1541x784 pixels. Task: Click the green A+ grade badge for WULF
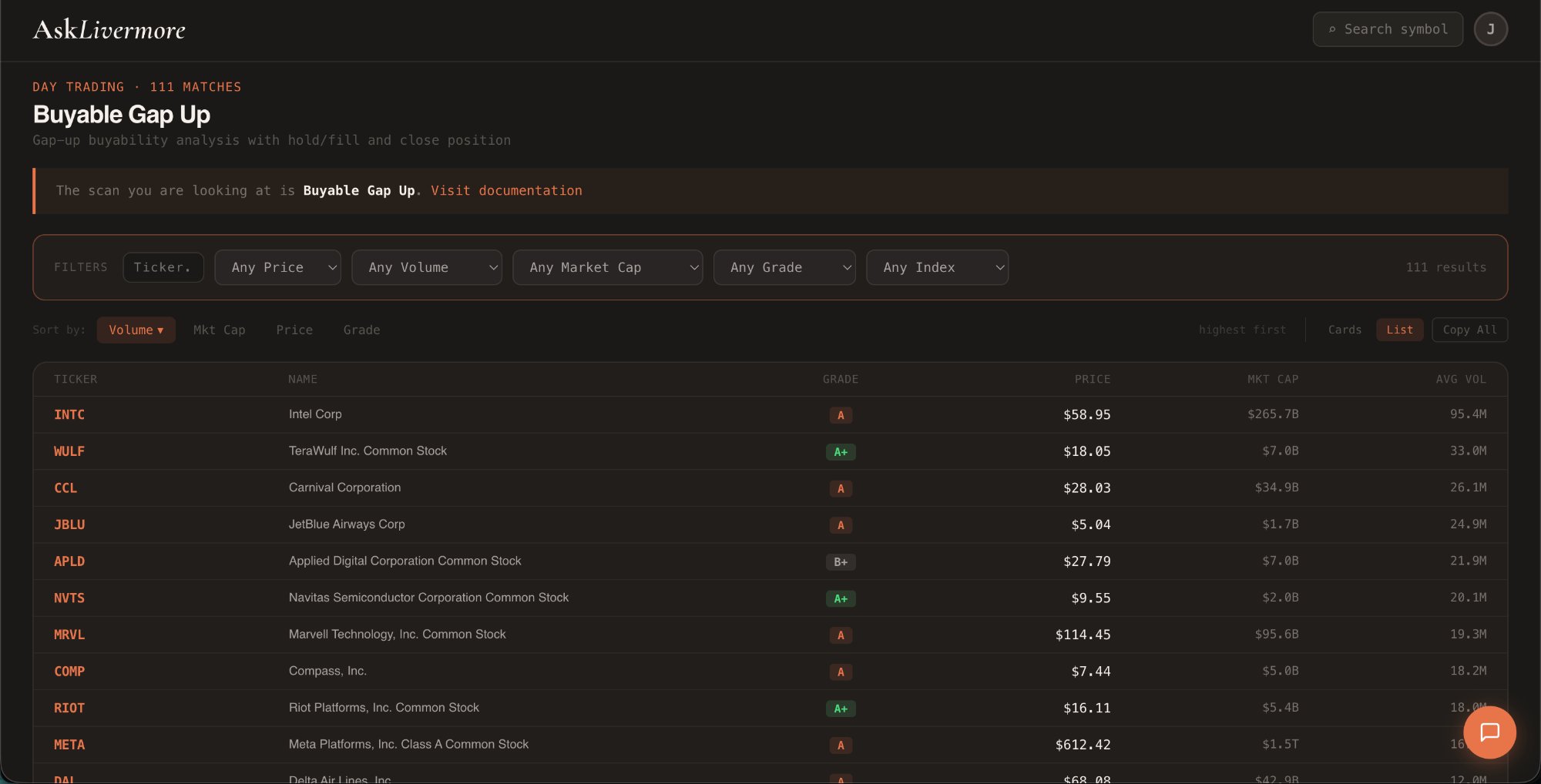[x=841, y=452]
